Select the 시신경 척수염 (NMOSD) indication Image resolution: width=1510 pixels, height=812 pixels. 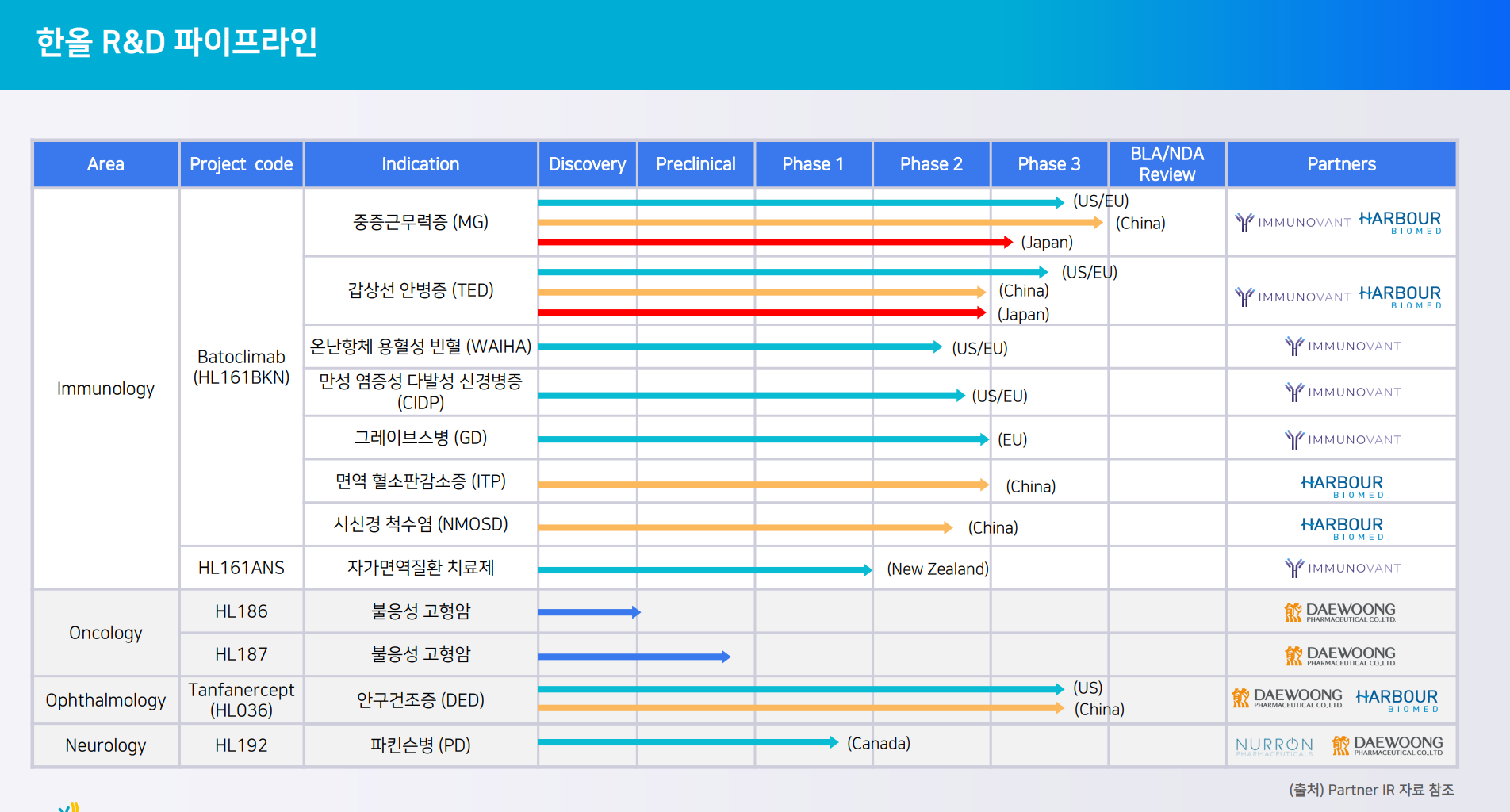coord(420,524)
